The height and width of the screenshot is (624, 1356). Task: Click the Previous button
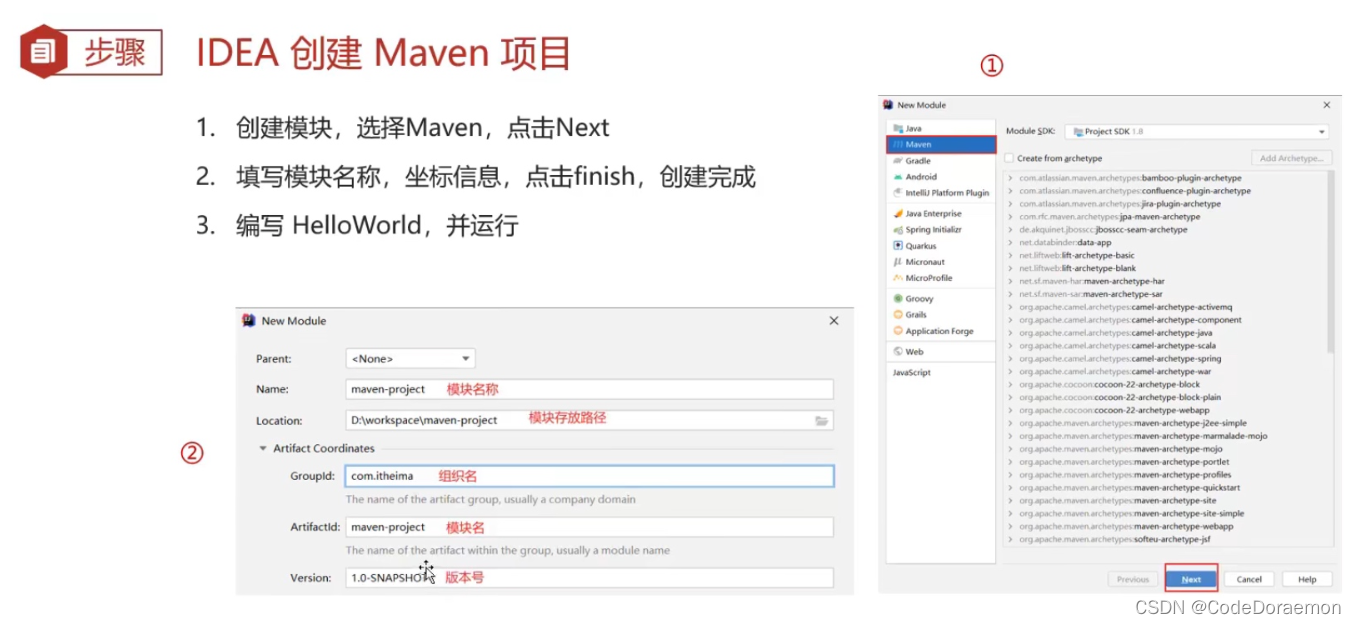[x=1133, y=579]
